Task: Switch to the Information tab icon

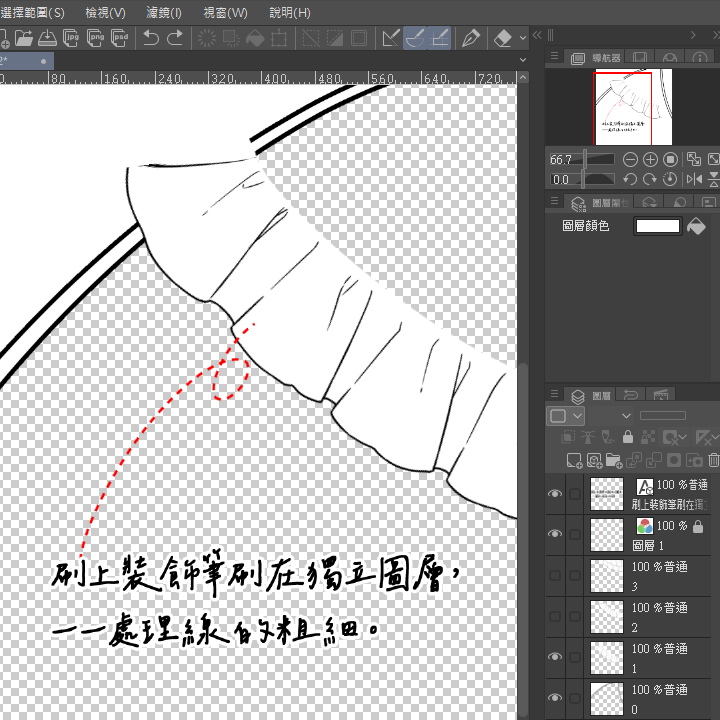Action: [x=700, y=58]
